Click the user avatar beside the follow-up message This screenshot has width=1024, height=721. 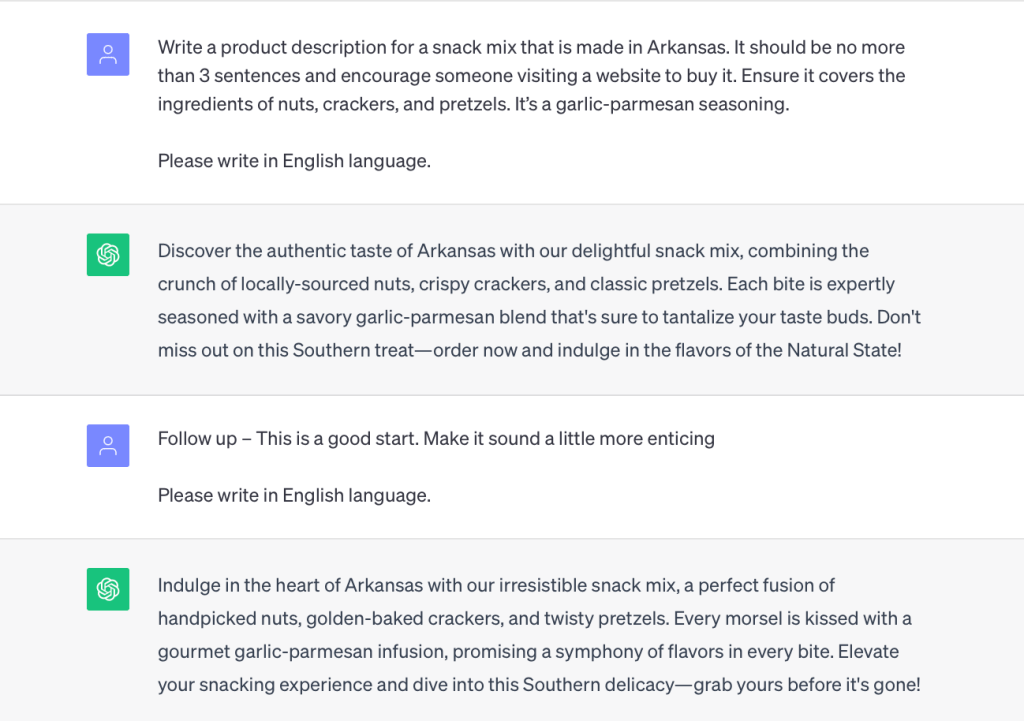pos(108,445)
